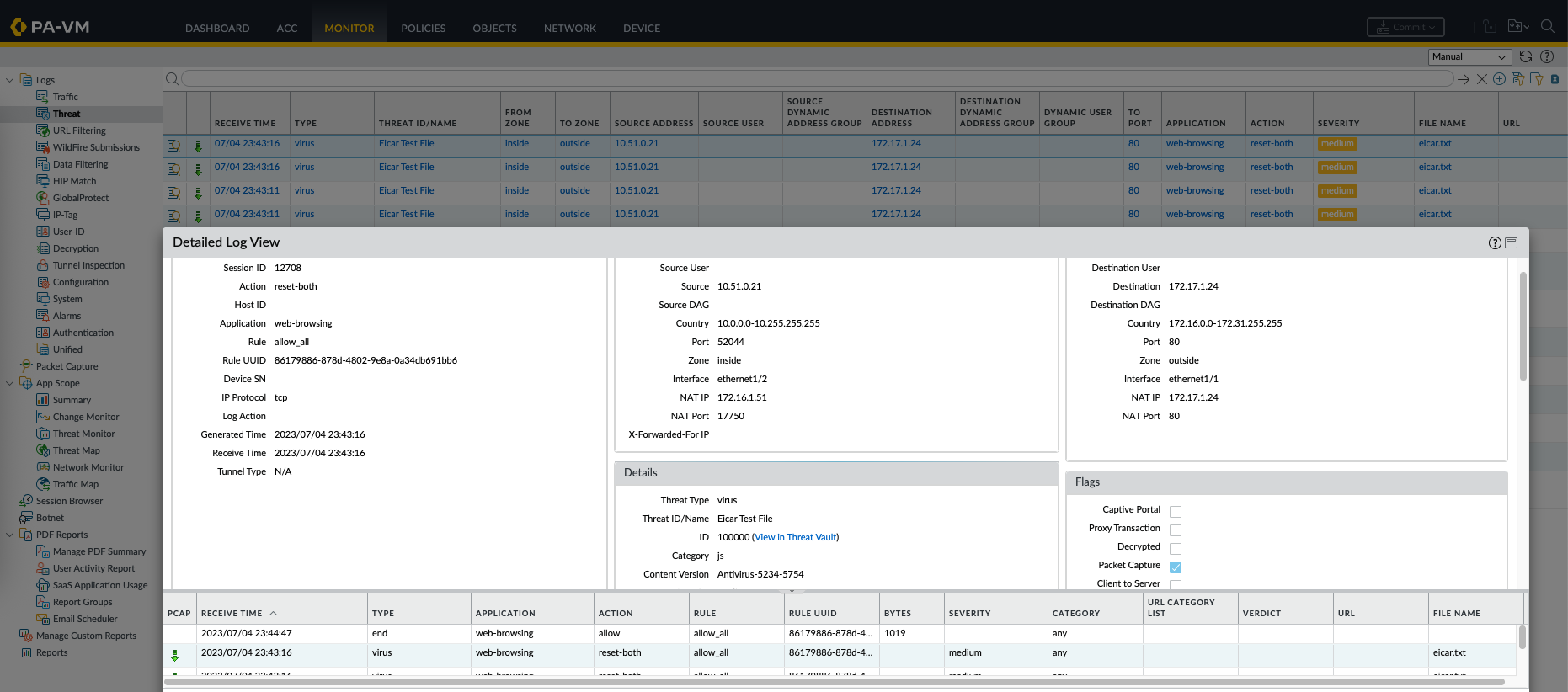Switch to the POLICIES tab
The height and width of the screenshot is (692, 1568).
[x=423, y=28]
